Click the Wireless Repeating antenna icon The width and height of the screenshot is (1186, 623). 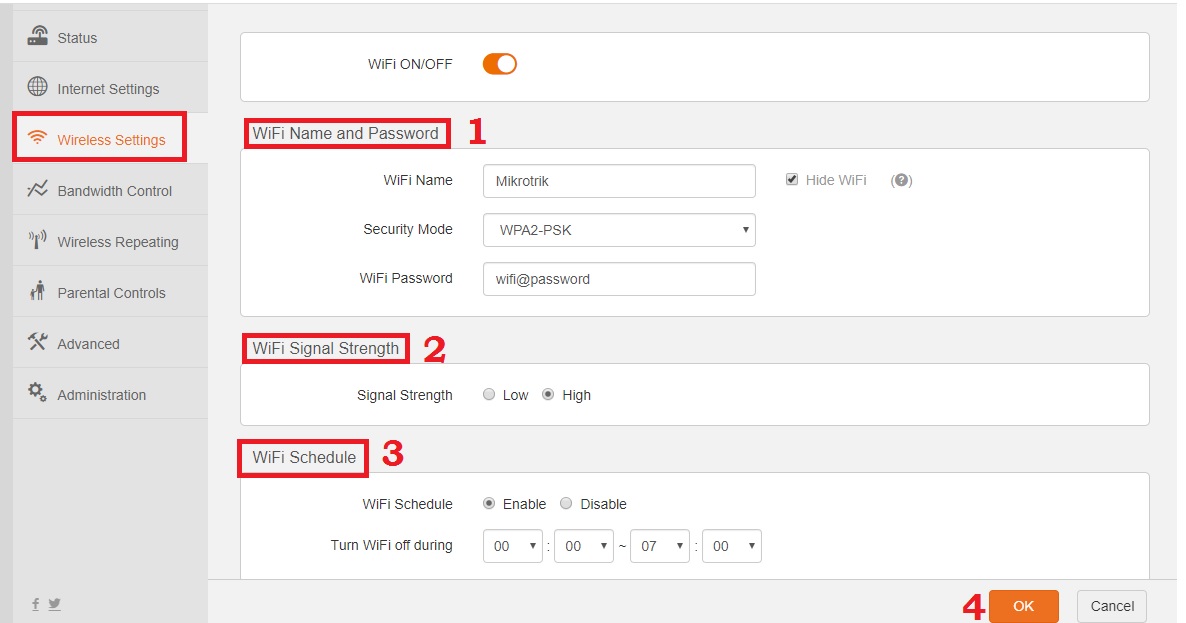tap(37, 240)
